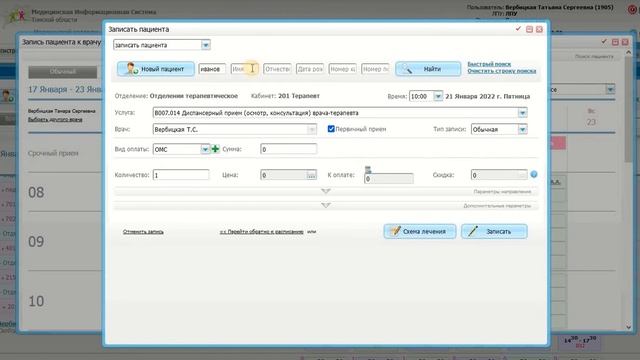Select the Обычный tab in background window
Viewport: 640px width, 360px height.
coord(62,72)
